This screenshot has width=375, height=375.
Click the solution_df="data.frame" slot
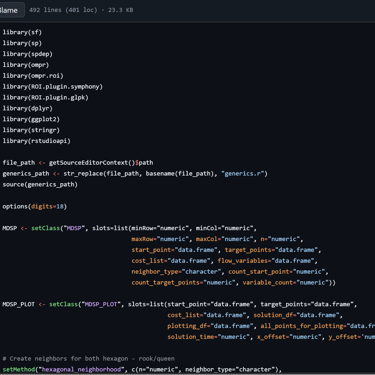point(296,315)
